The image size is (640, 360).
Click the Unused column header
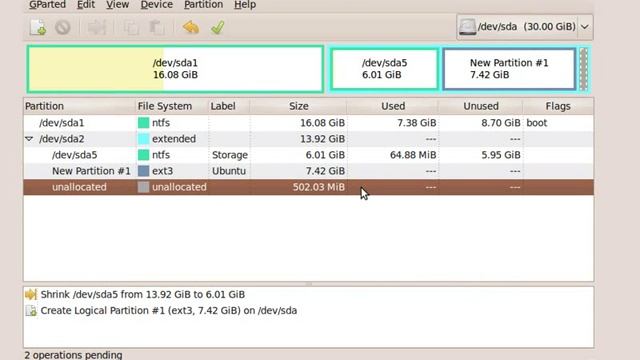tap(481, 106)
